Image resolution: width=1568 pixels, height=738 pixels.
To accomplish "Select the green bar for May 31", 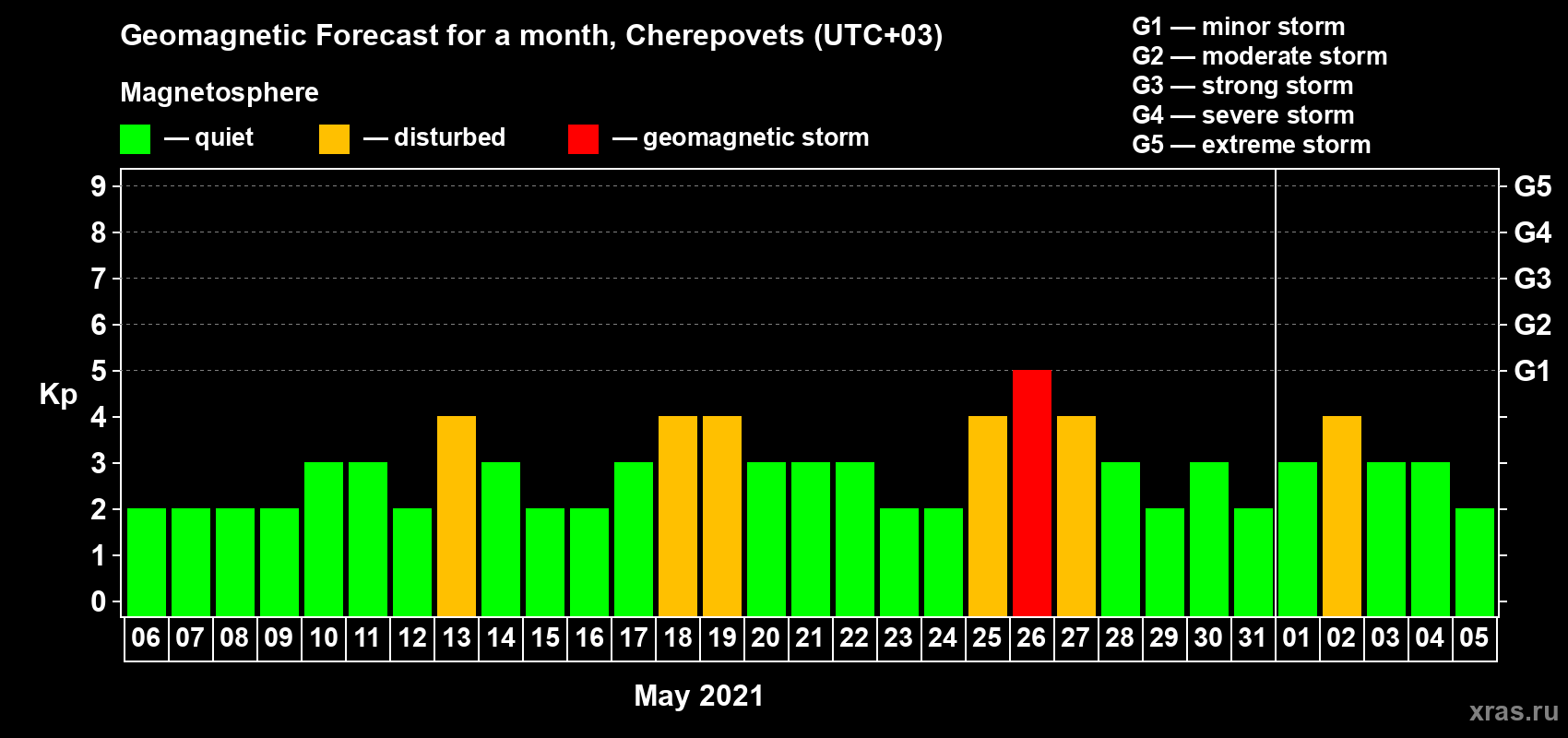I will point(1253,563).
